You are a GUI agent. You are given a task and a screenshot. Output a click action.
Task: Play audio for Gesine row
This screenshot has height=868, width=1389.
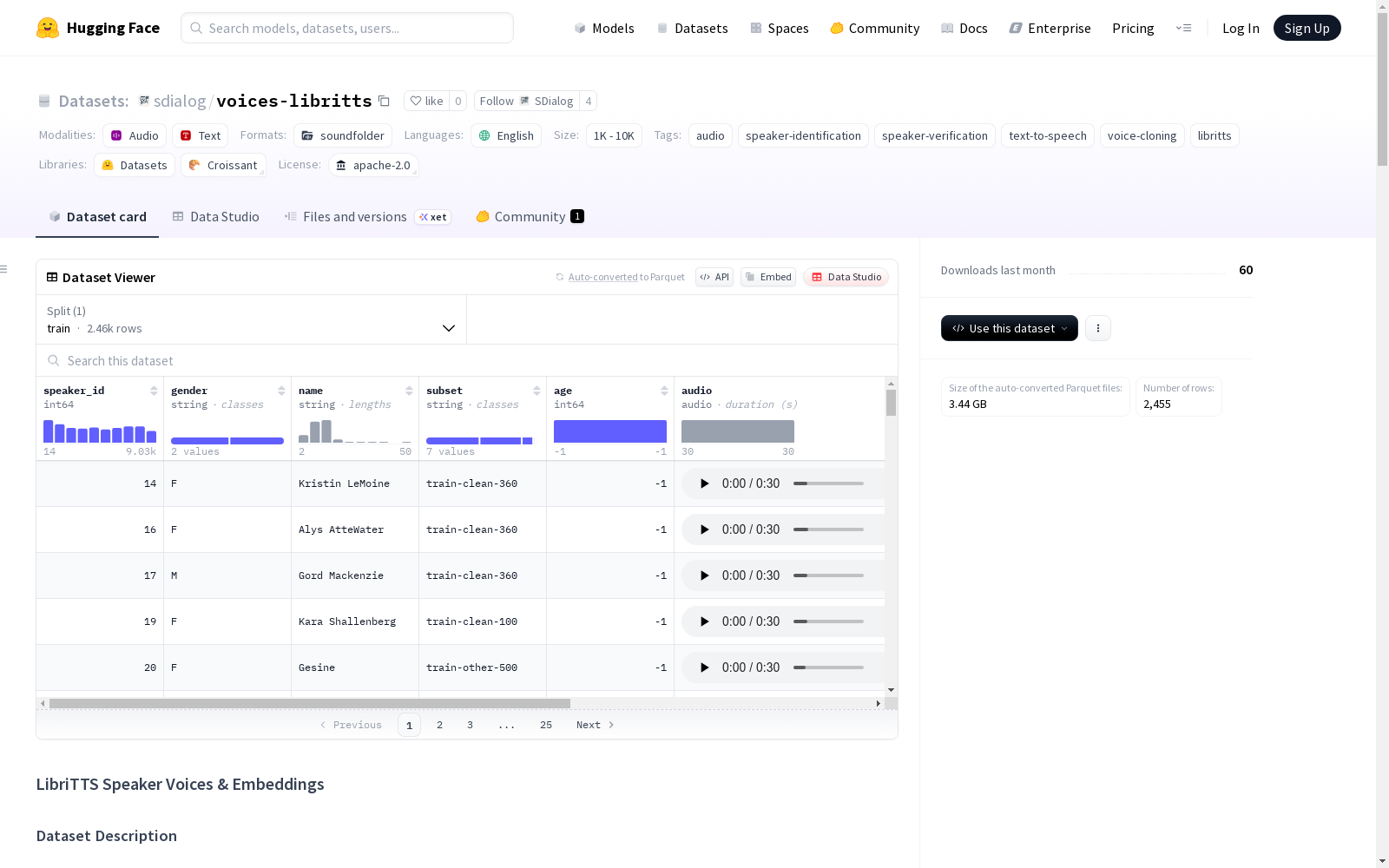click(x=705, y=667)
